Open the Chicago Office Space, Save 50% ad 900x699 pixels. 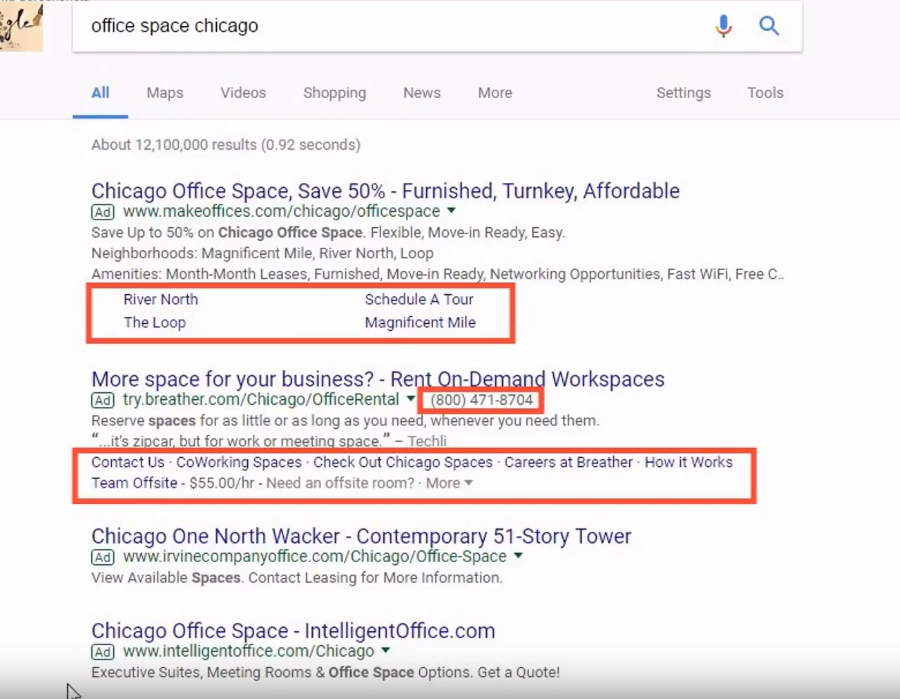pyautogui.click(x=385, y=191)
